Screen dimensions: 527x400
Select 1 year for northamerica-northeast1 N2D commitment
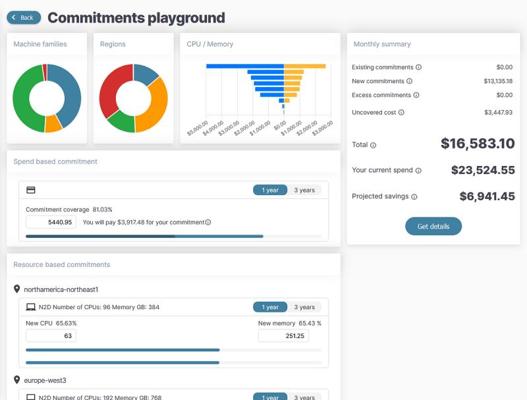[270, 307]
